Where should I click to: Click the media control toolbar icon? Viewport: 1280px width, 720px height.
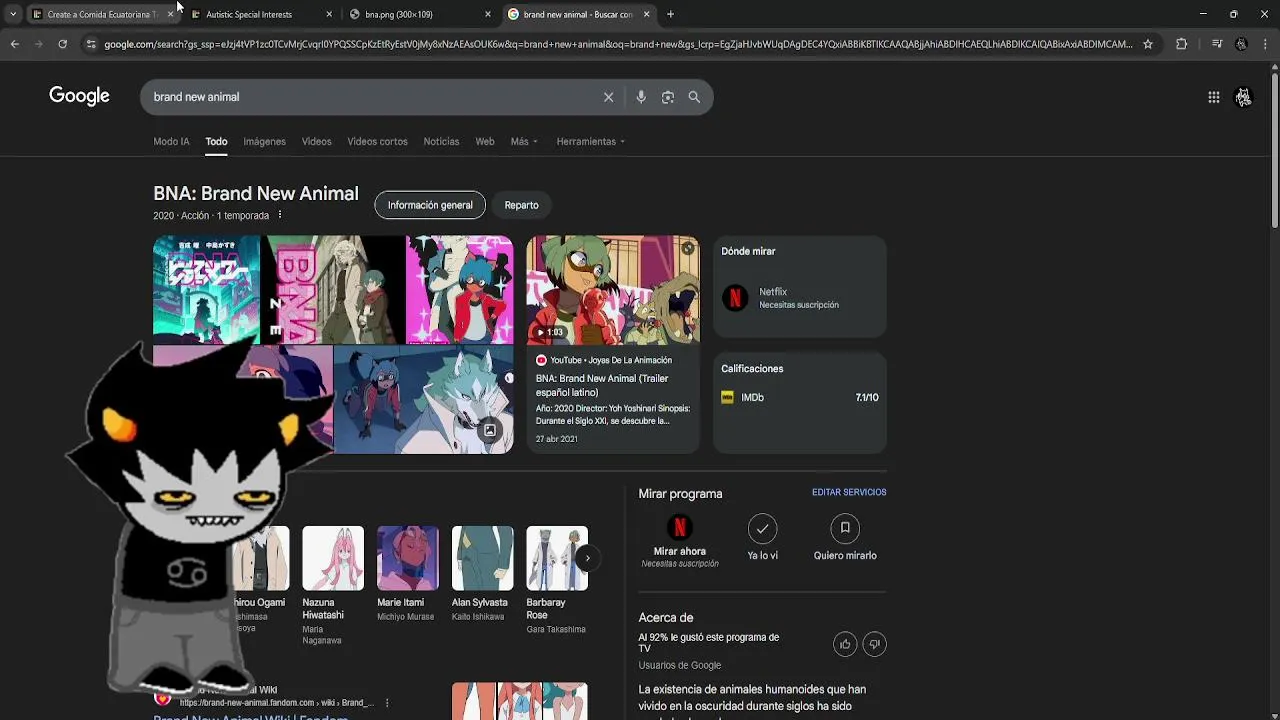(x=1216, y=44)
